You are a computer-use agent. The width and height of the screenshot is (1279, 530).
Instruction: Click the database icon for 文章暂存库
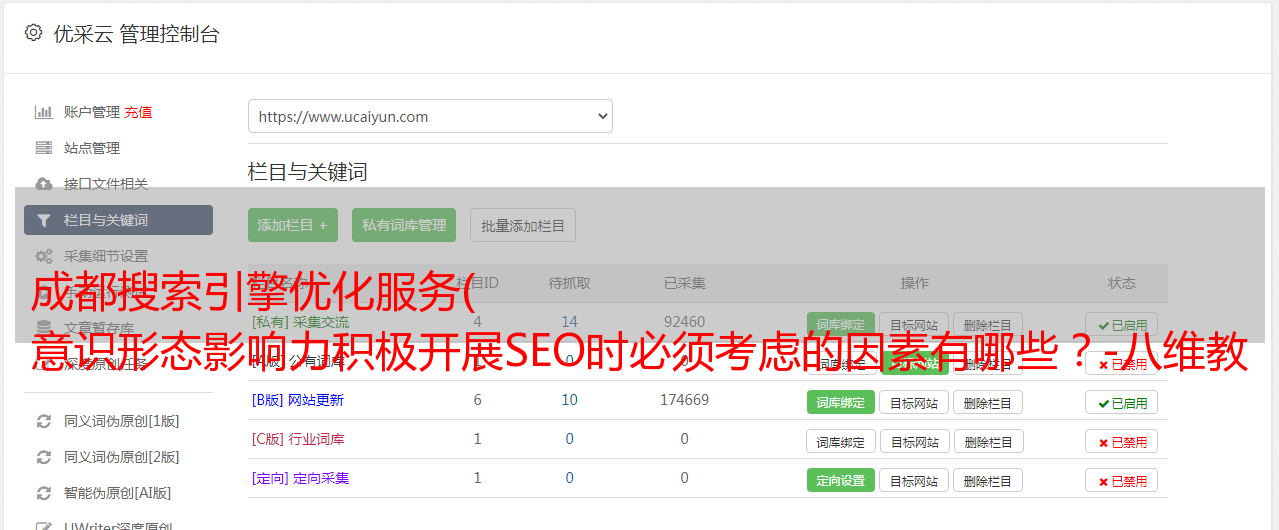43,327
